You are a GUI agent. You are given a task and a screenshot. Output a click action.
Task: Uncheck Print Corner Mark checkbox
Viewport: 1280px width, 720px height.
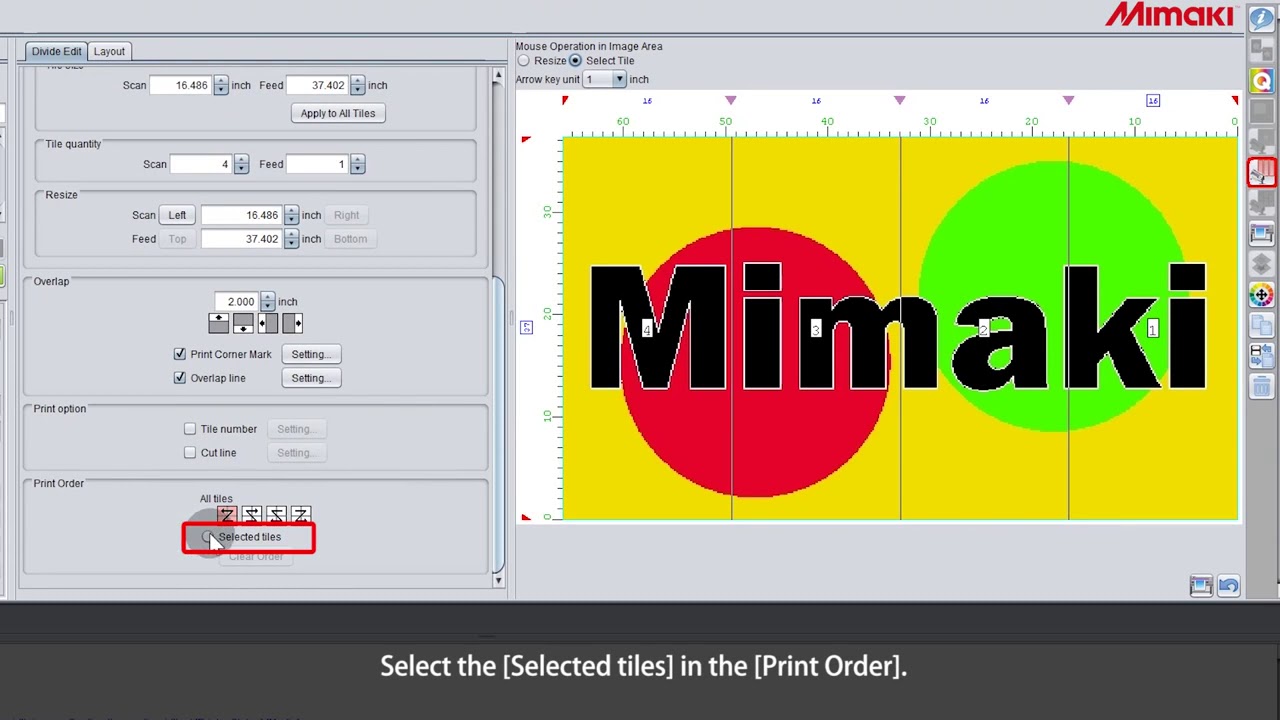pyautogui.click(x=180, y=354)
